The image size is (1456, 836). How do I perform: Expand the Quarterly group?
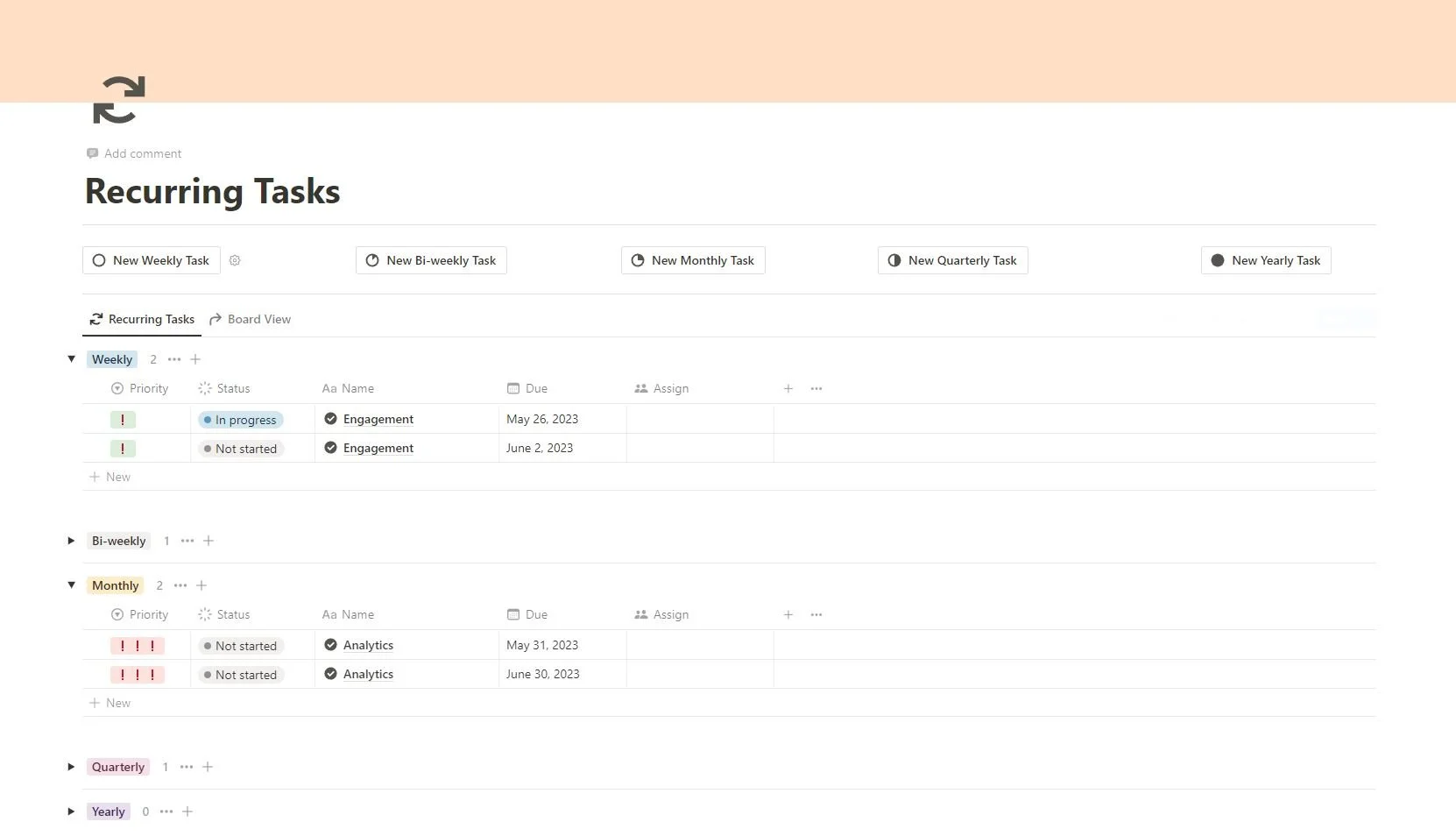(72, 767)
